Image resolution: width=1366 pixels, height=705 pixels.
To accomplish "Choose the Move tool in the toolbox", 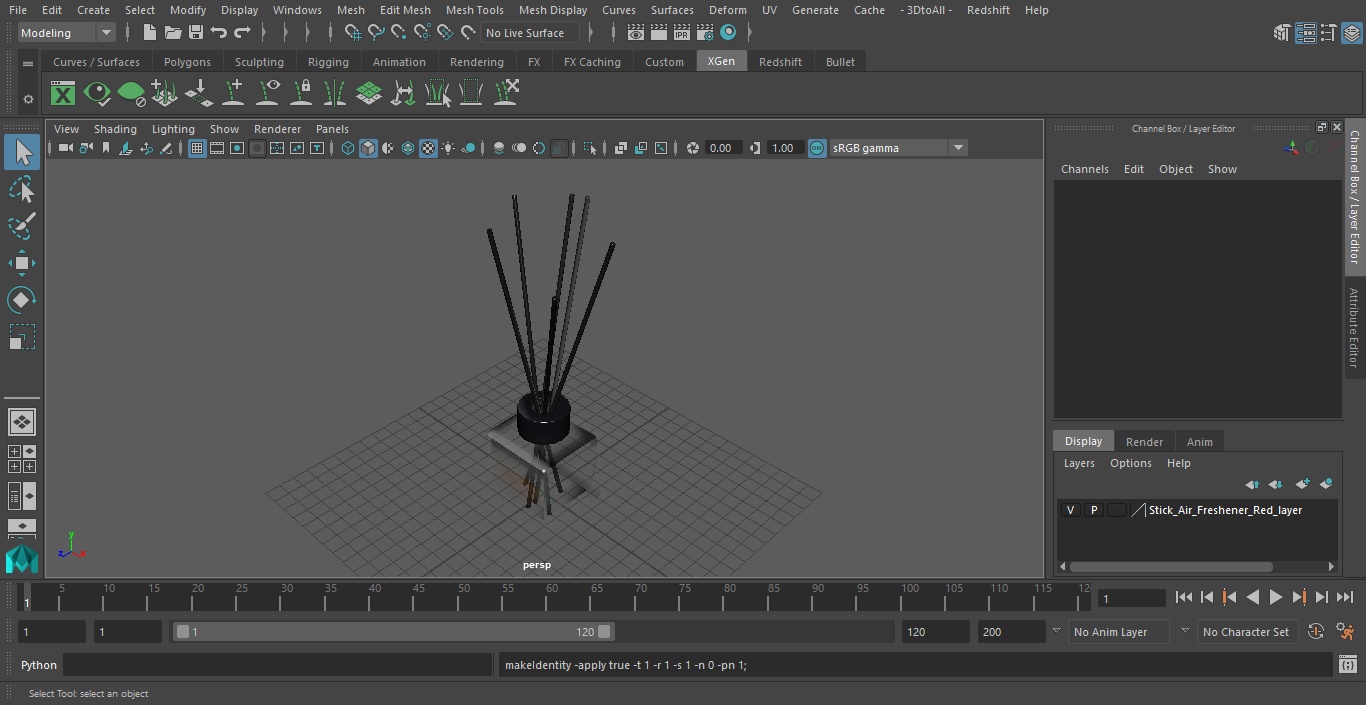I will (x=21, y=263).
